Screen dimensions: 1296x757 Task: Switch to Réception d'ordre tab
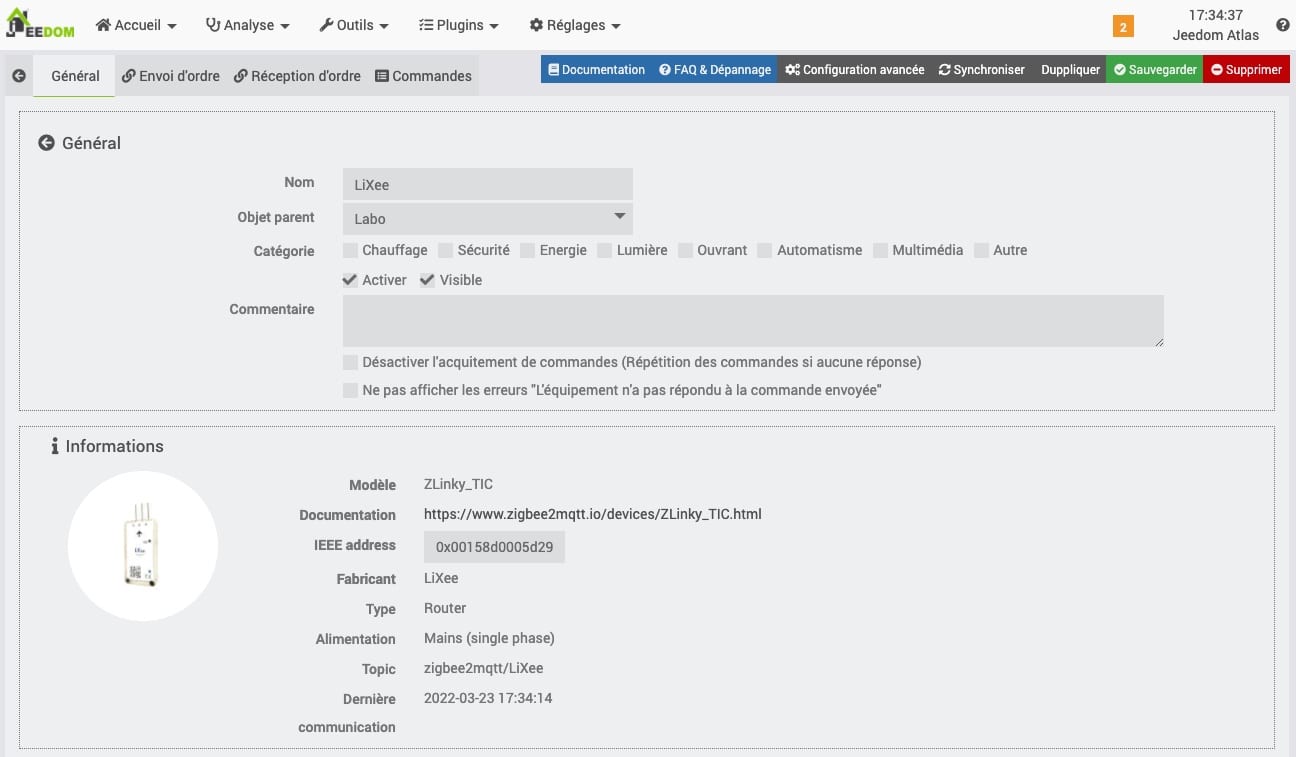[297, 76]
